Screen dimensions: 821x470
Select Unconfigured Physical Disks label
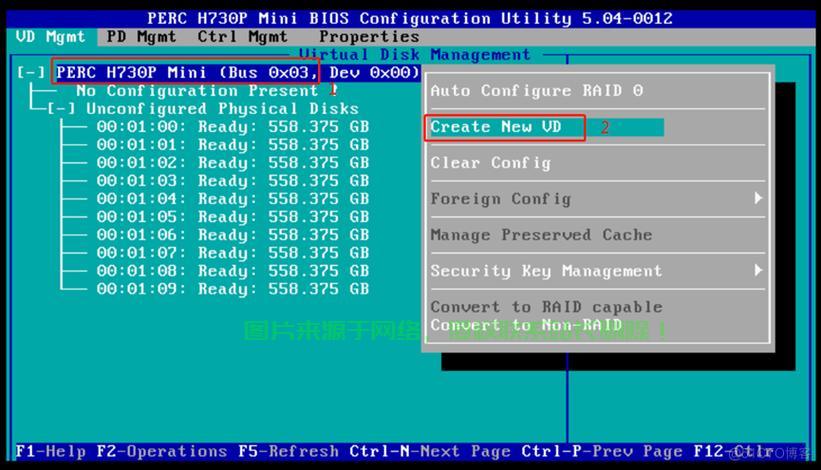tap(223, 109)
